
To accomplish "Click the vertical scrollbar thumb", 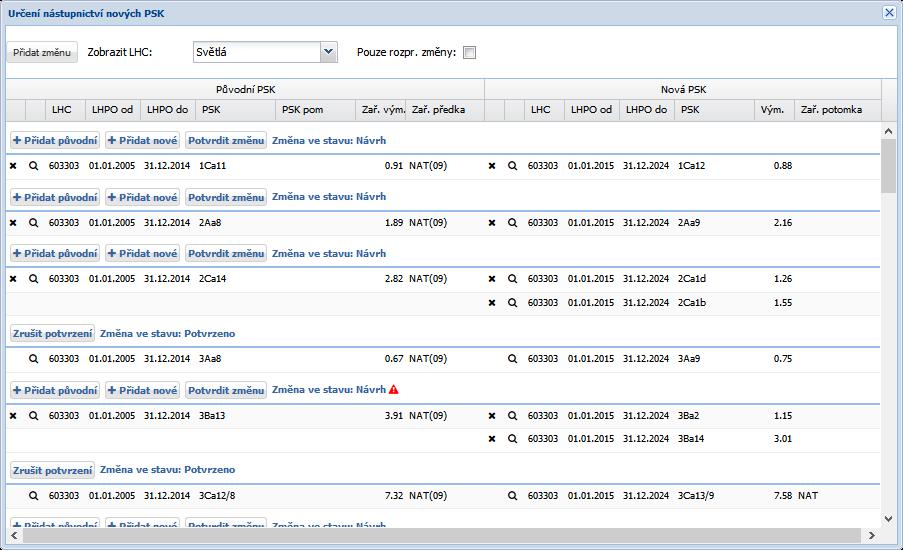I will 888,166.
